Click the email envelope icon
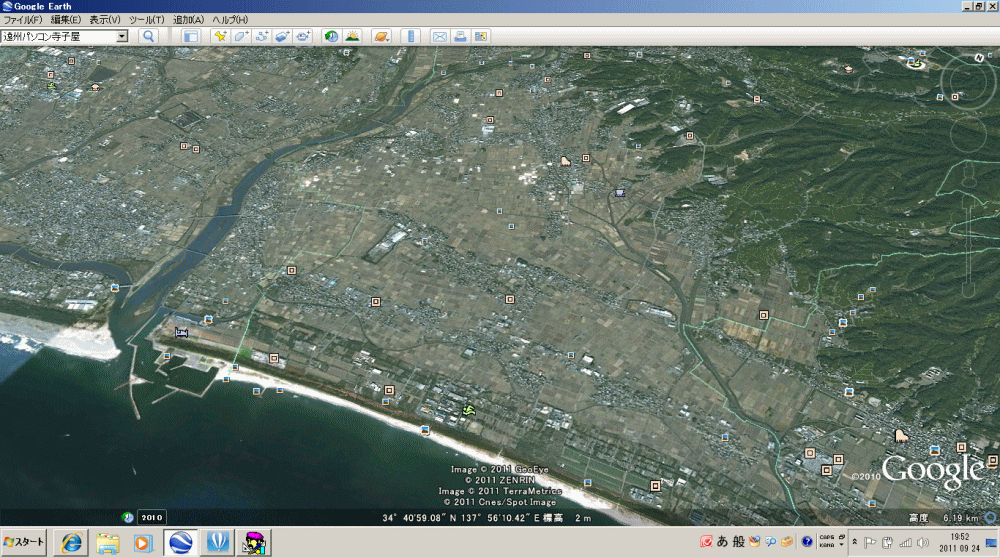This screenshot has height=558, width=1000. (439, 36)
